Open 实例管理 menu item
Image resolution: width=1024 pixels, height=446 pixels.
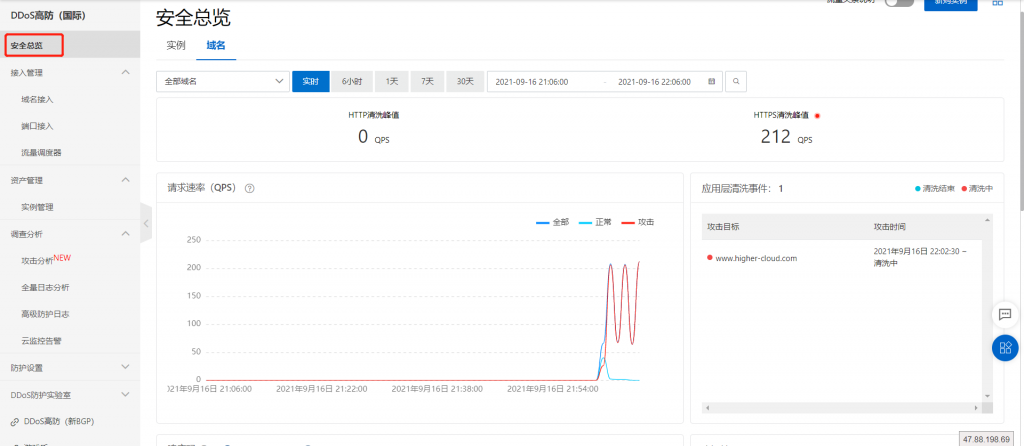click(37, 207)
